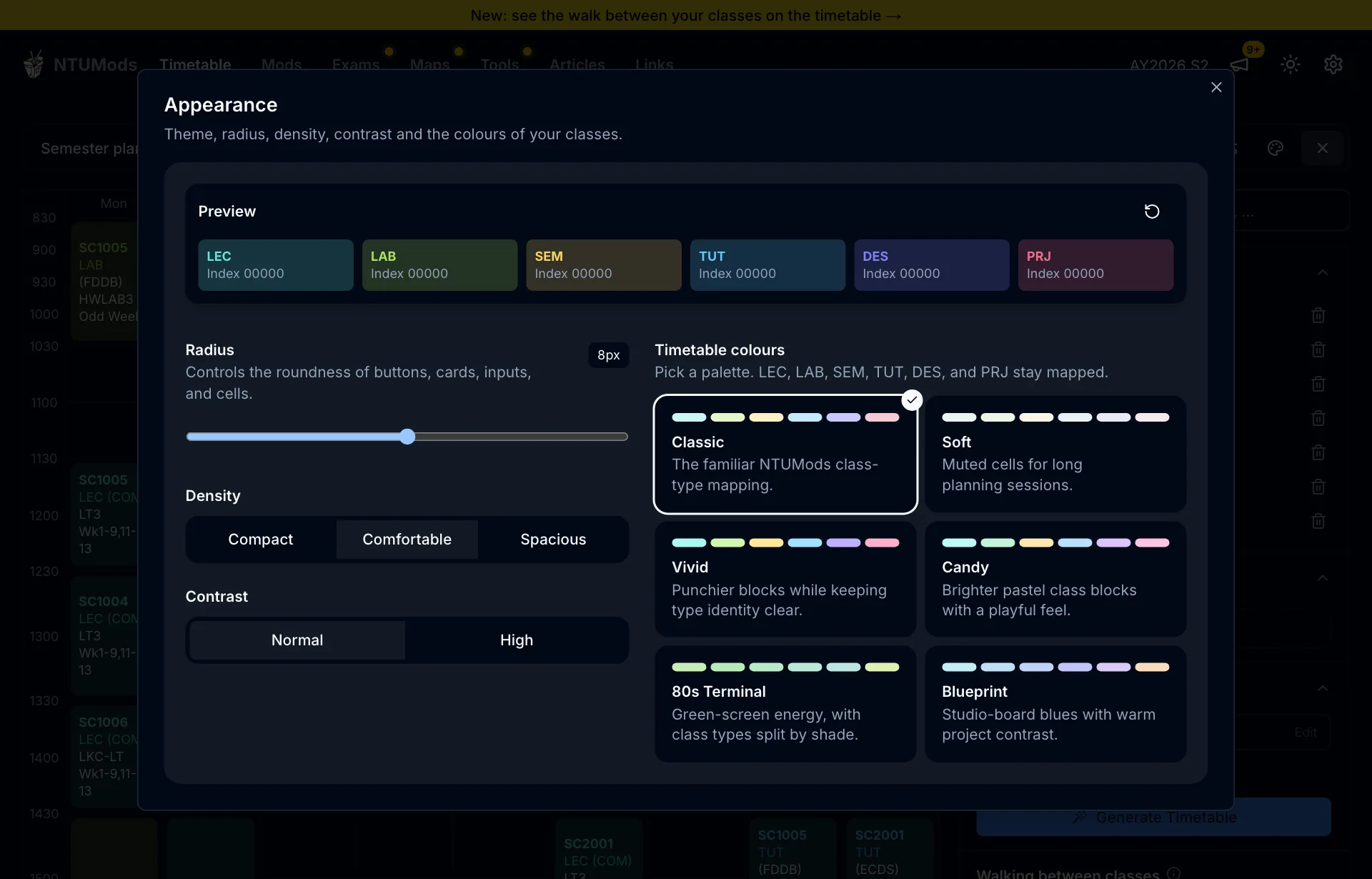The width and height of the screenshot is (1372, 879).
Task: Close the Appearance dialog with the X
Action: [1216, 87]
